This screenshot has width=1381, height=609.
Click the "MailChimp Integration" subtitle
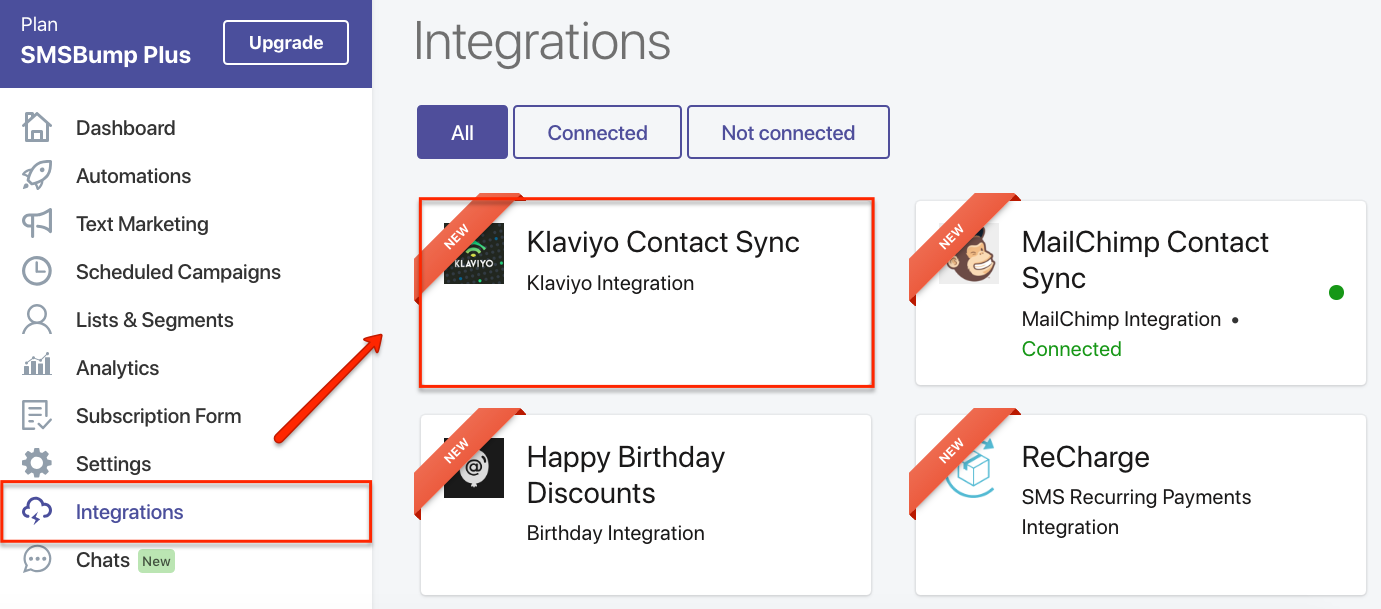tap(1121, 319)
